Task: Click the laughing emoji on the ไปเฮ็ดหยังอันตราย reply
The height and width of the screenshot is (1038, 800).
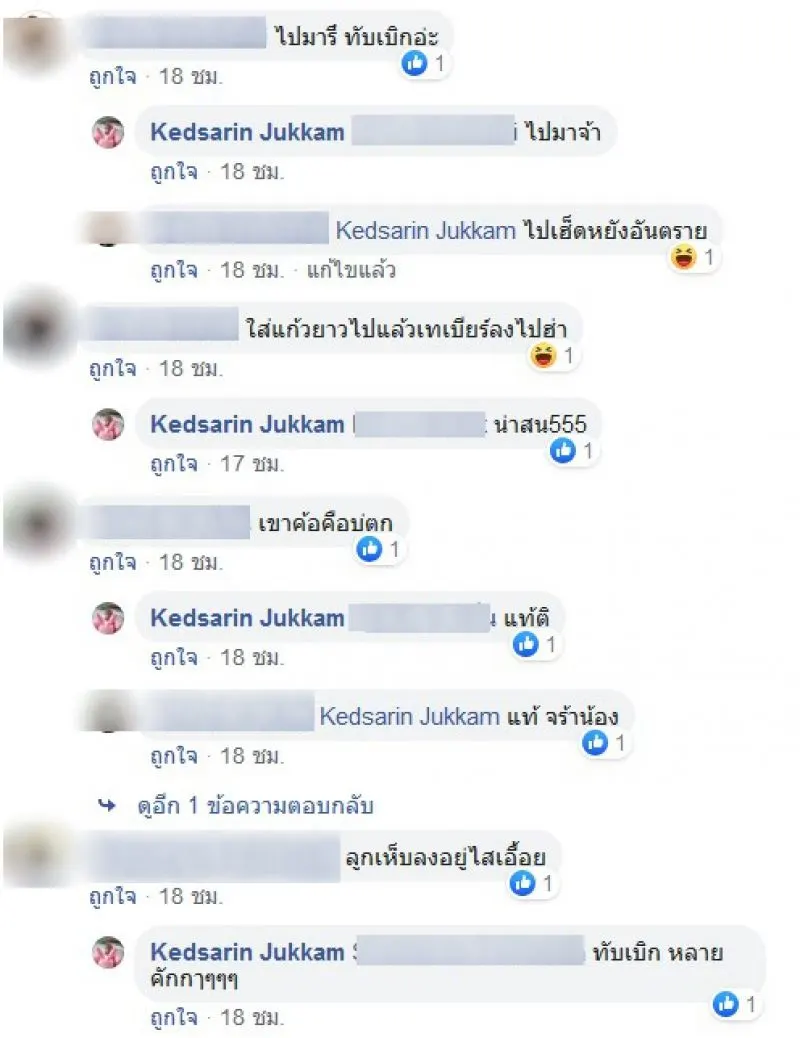Action: click(x=683, y=256)
